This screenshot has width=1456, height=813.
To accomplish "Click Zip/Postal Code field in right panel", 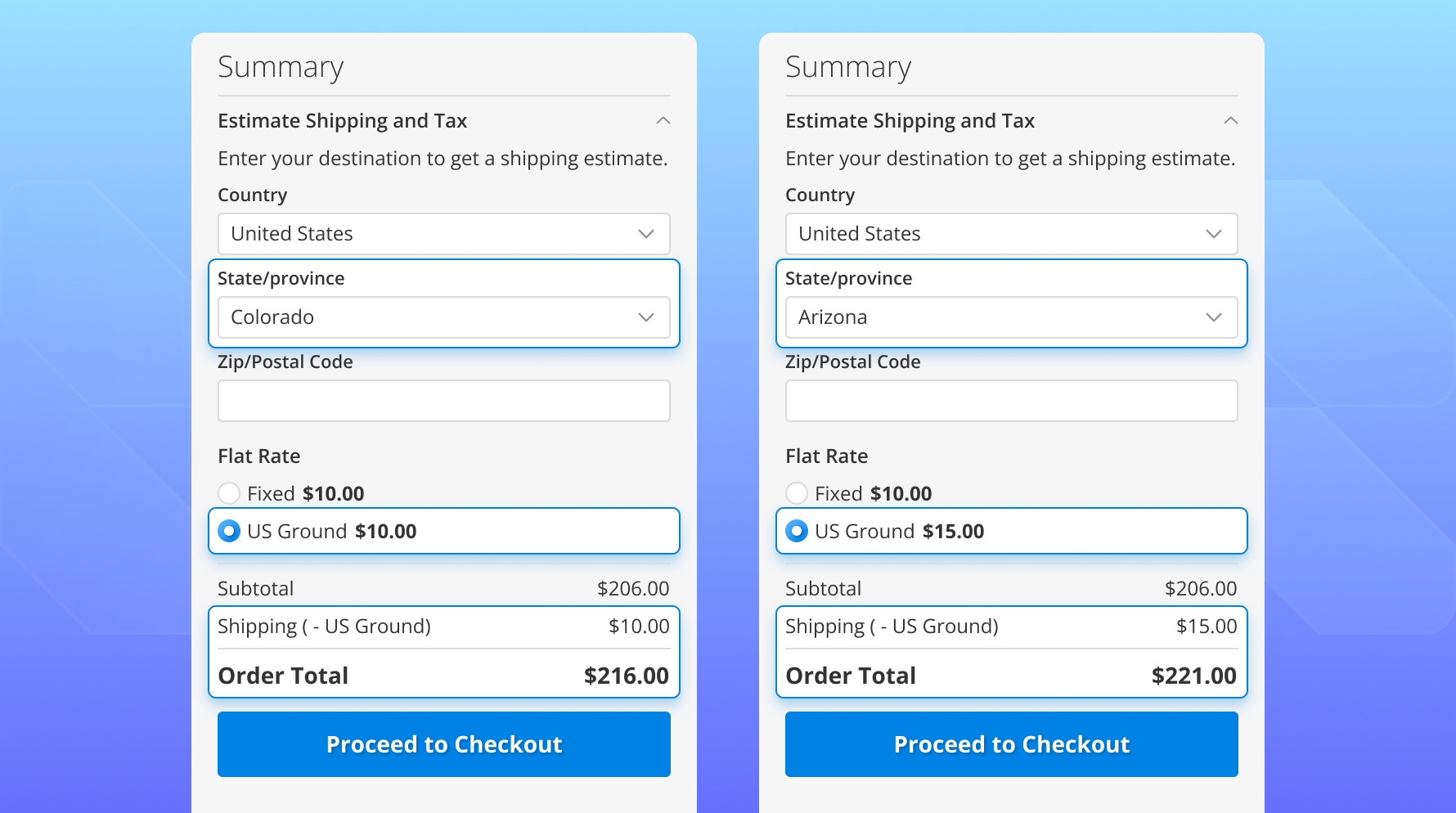I will 1011,401.
